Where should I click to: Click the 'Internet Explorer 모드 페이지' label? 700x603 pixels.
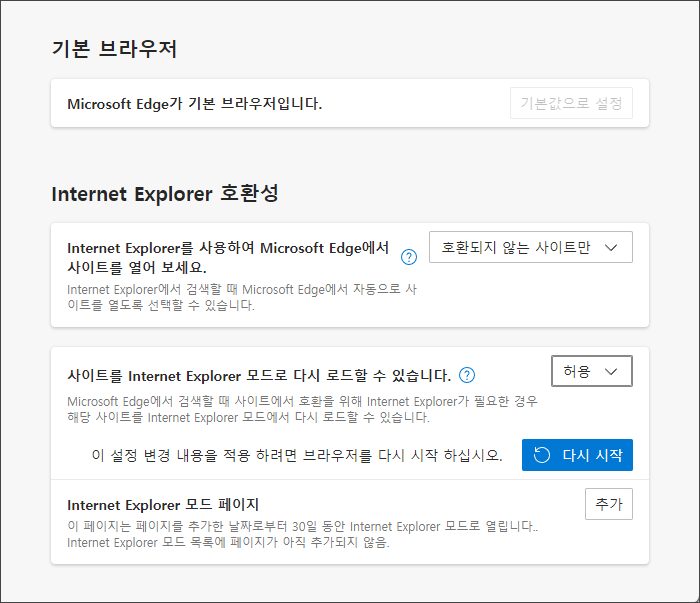(163, 505)
